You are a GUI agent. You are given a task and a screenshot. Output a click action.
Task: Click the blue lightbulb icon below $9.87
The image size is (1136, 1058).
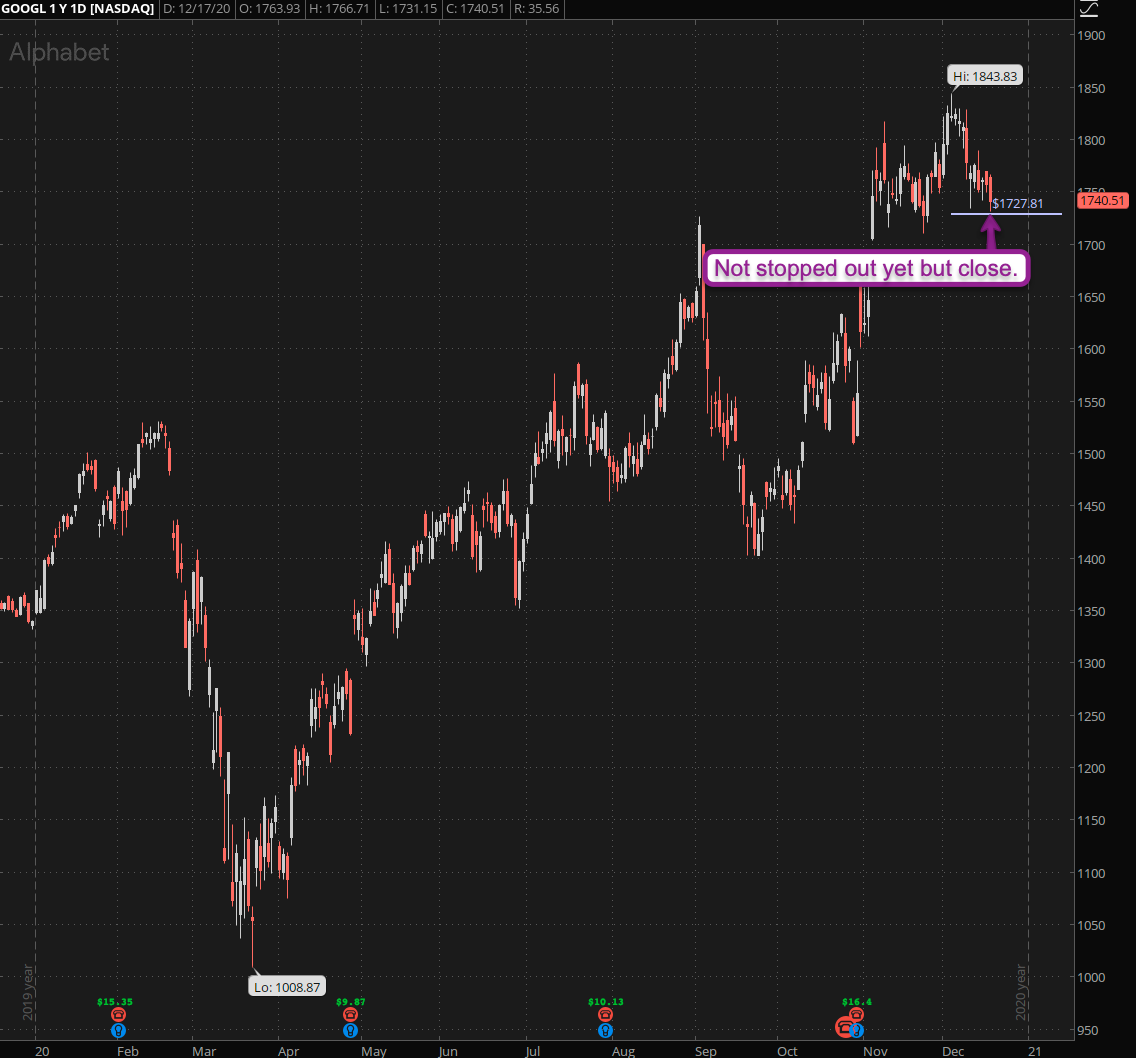(x=350, y=1030)
